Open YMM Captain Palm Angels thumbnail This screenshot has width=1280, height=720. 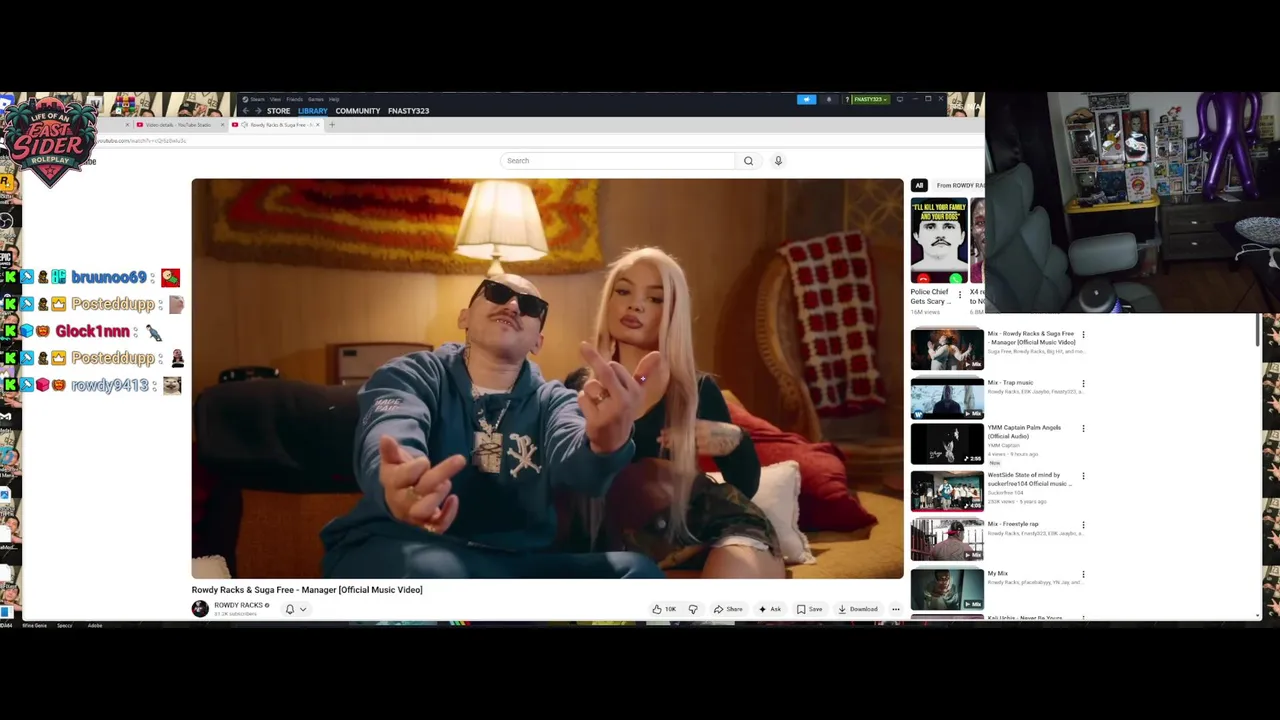tap(947, 444)
